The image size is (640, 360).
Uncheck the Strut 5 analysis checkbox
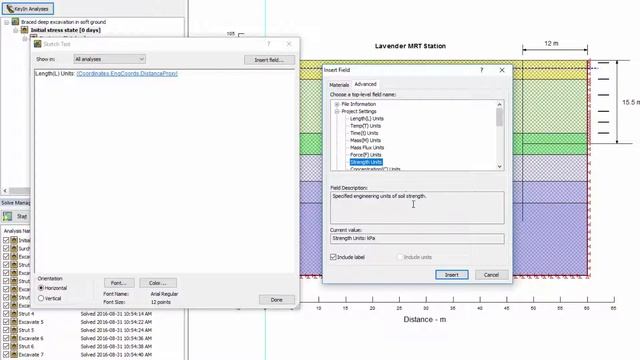pyautogui.click(x=6, y=330)
